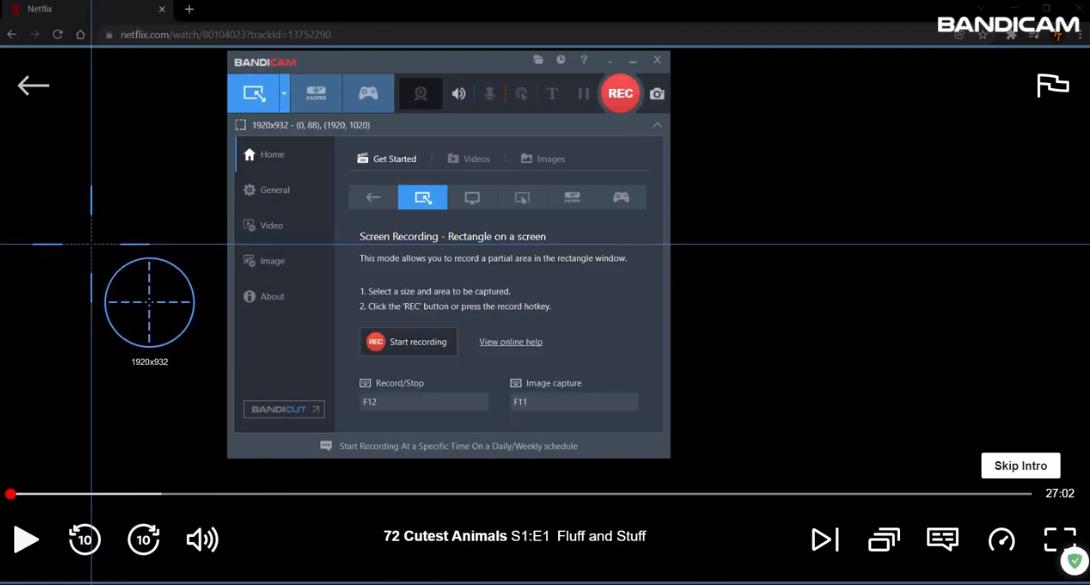Toggle Netflix fullscreen icon
This screenshot has height=585, width=1090.
tap(1059, 539)
